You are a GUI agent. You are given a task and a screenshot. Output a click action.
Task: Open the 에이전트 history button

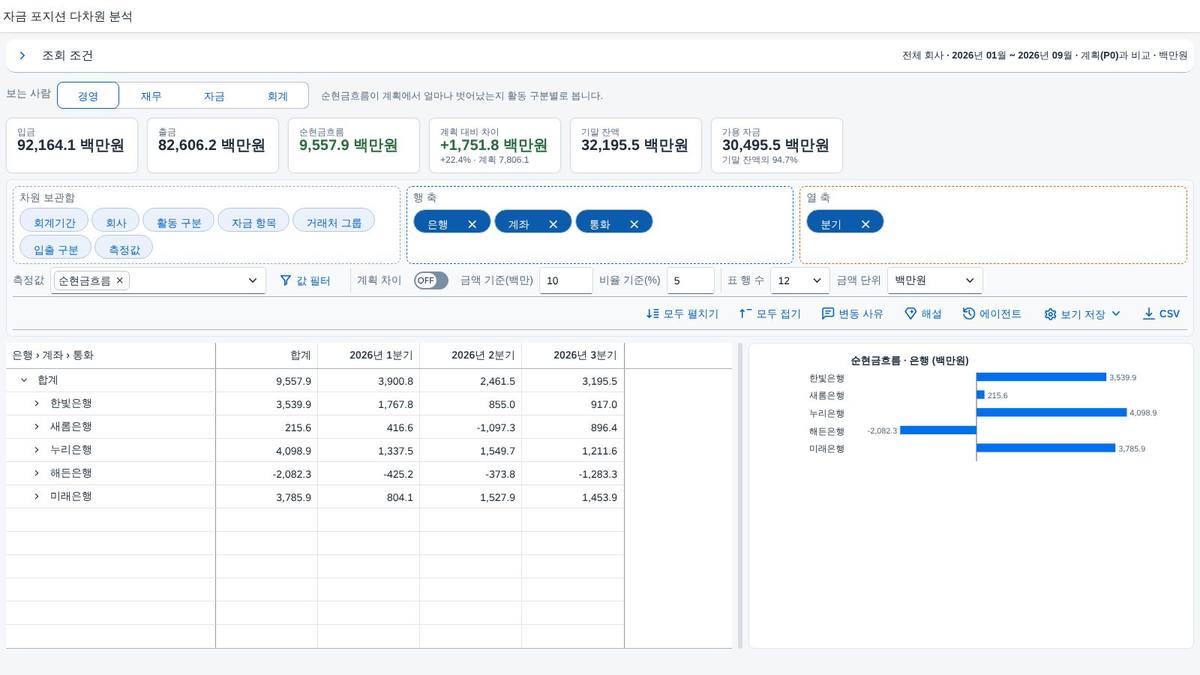point(992,314)
